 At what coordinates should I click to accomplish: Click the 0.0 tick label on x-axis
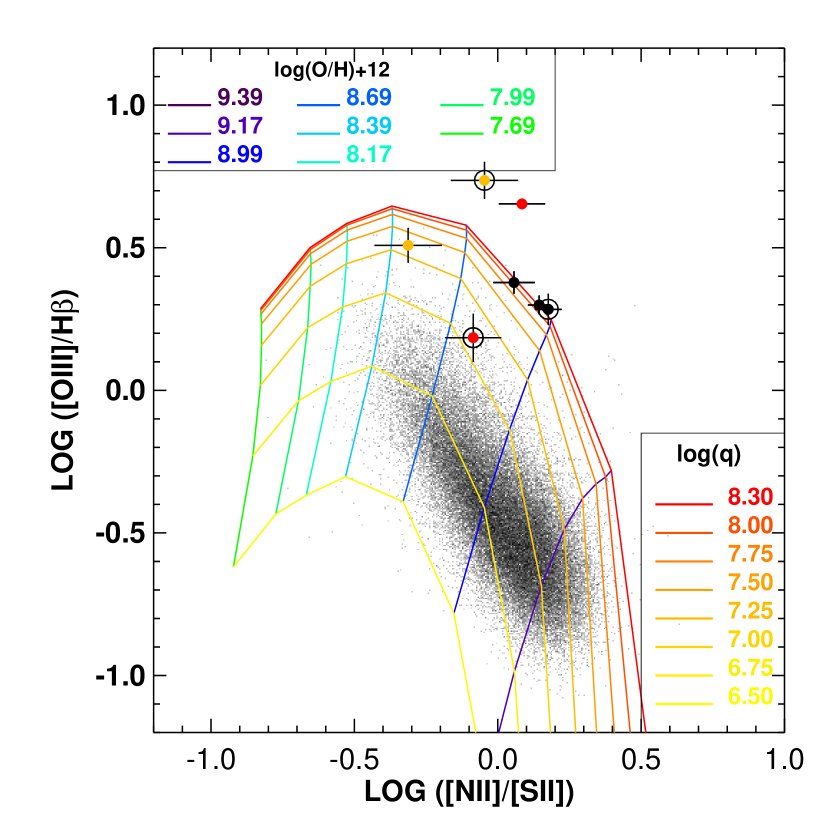(498, 760)
